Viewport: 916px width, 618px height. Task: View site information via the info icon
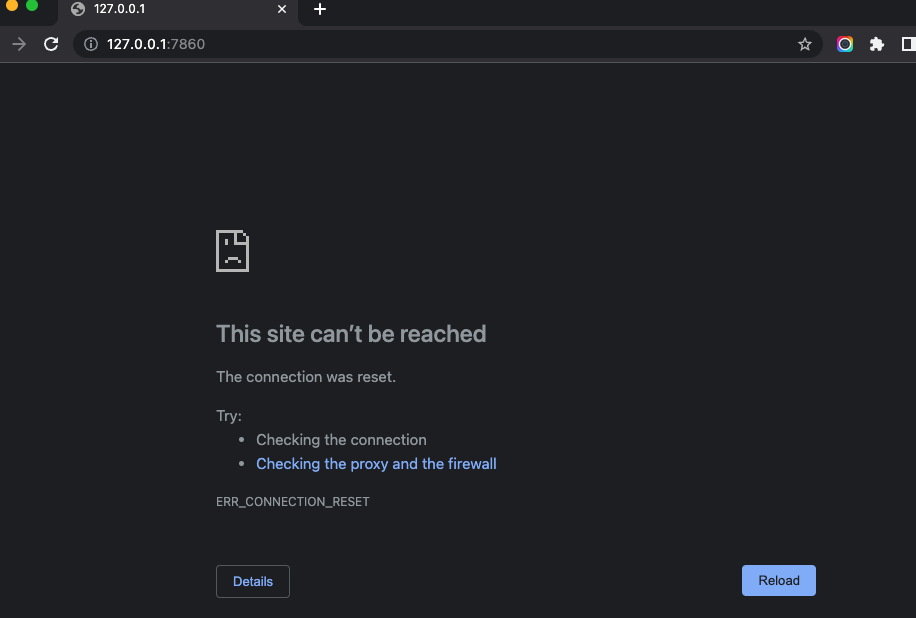tap(91, 44)
